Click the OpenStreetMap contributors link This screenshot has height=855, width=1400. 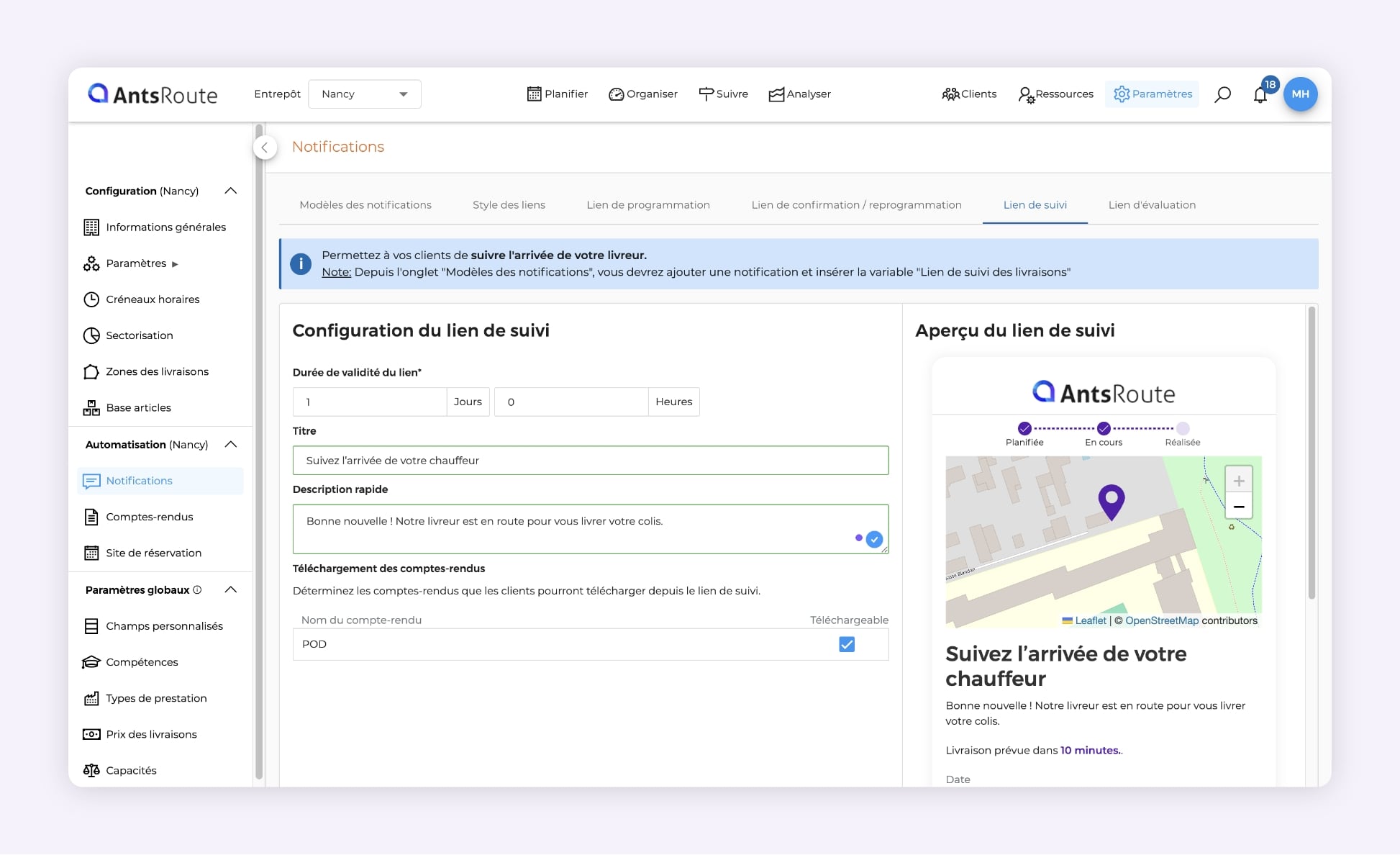click(1162, 620)
